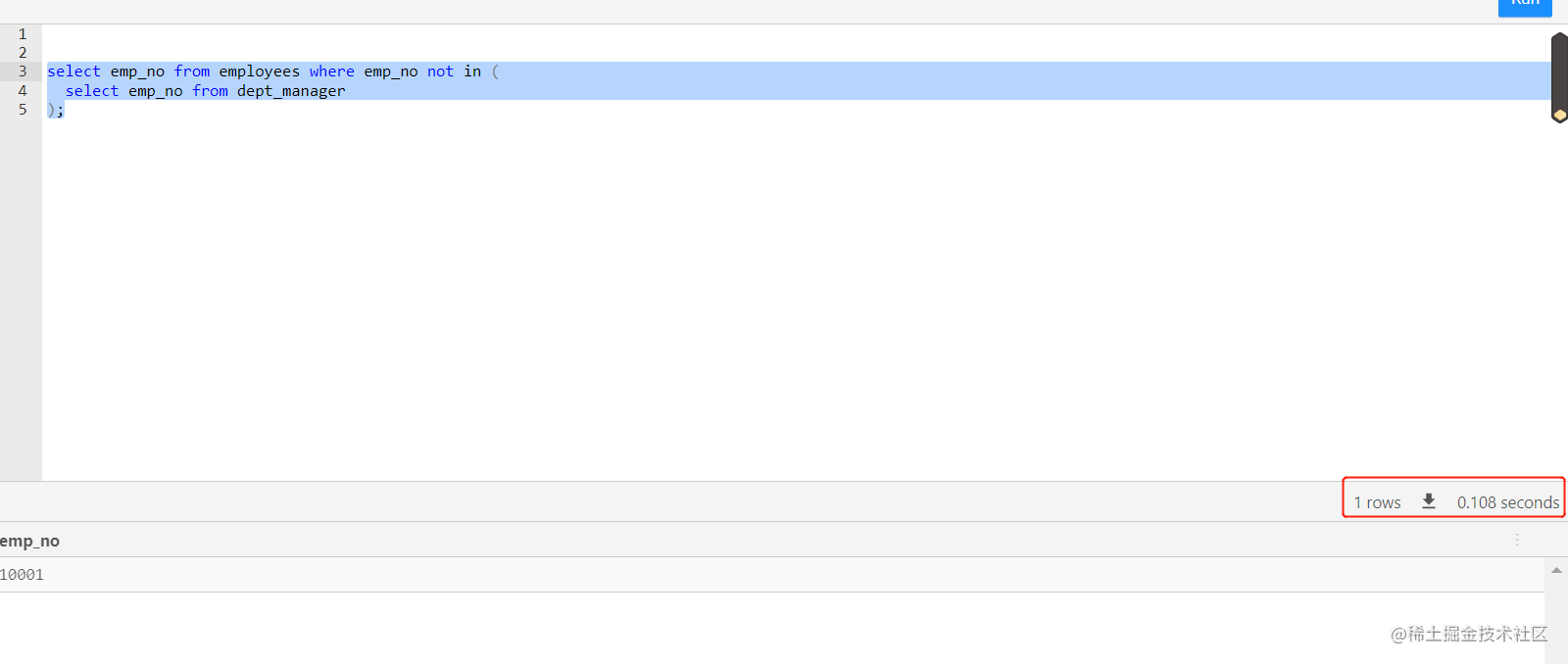This screenshot has height=664, width=1568.
Task: Download the query results
Action: tap(1429, 501)
